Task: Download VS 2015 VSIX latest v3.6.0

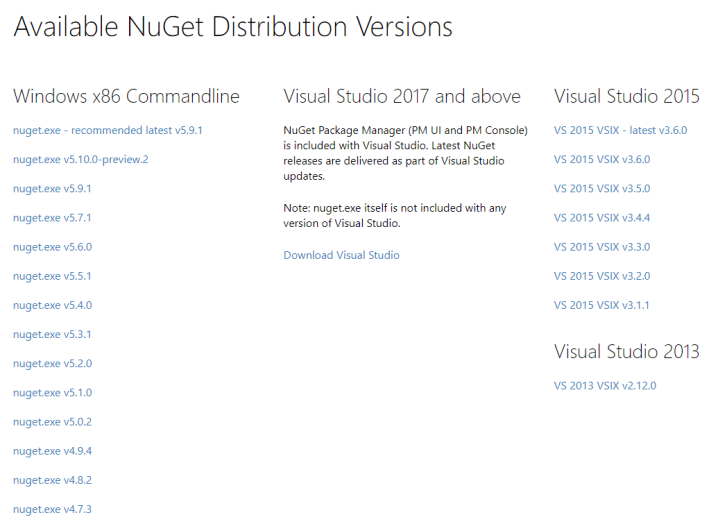Action: coord(620,130)
